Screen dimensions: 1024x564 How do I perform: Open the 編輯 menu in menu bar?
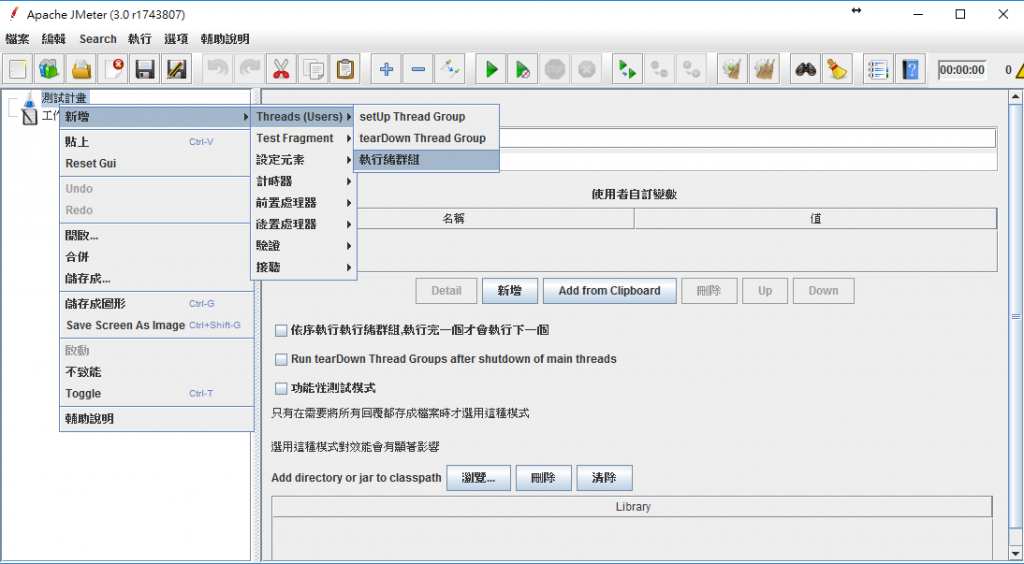click(x=54, y=39)
